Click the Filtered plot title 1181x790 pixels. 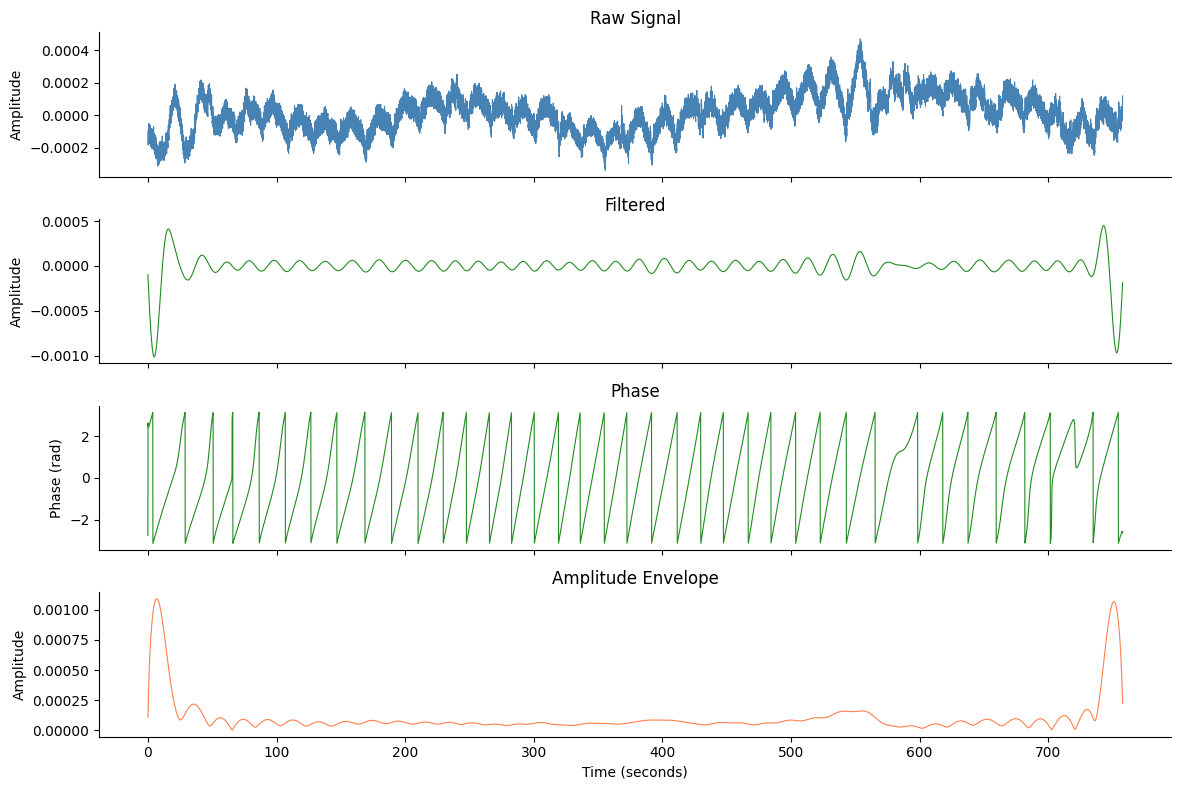point(635,205)
